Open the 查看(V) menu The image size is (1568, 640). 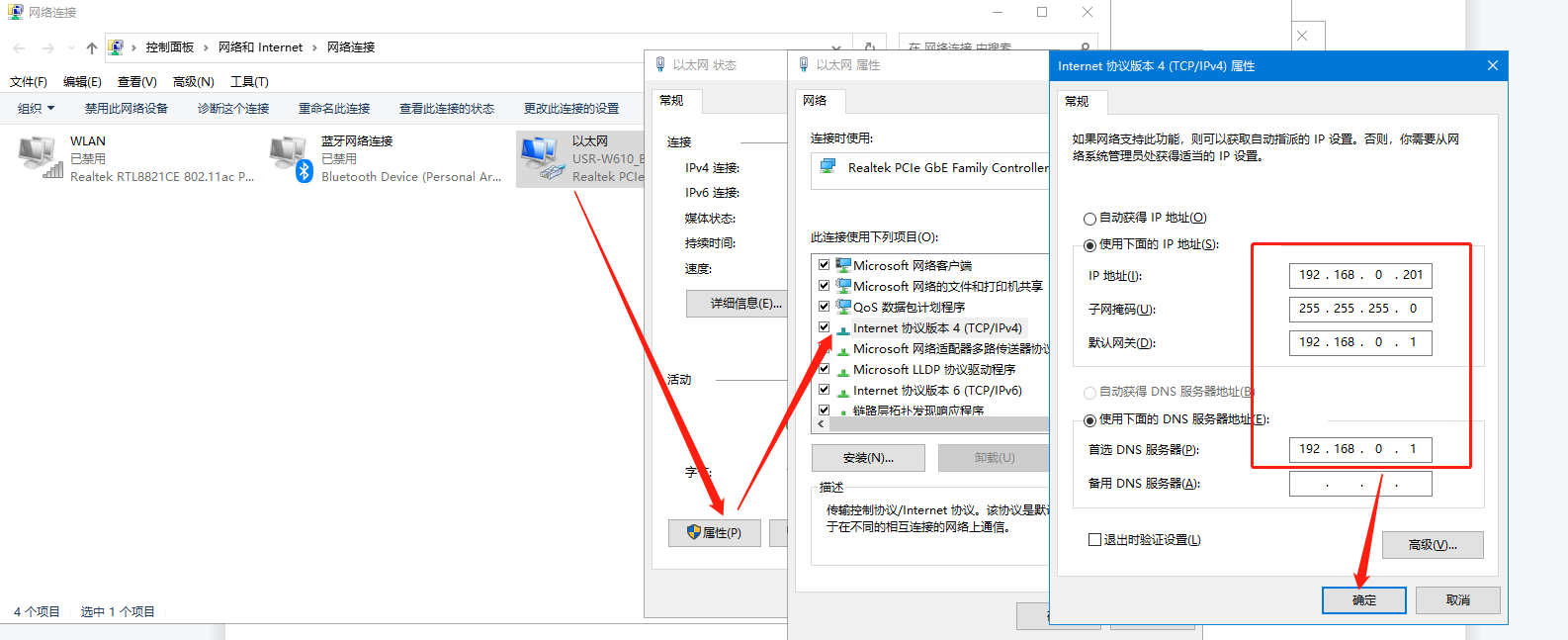pos(136,82)
